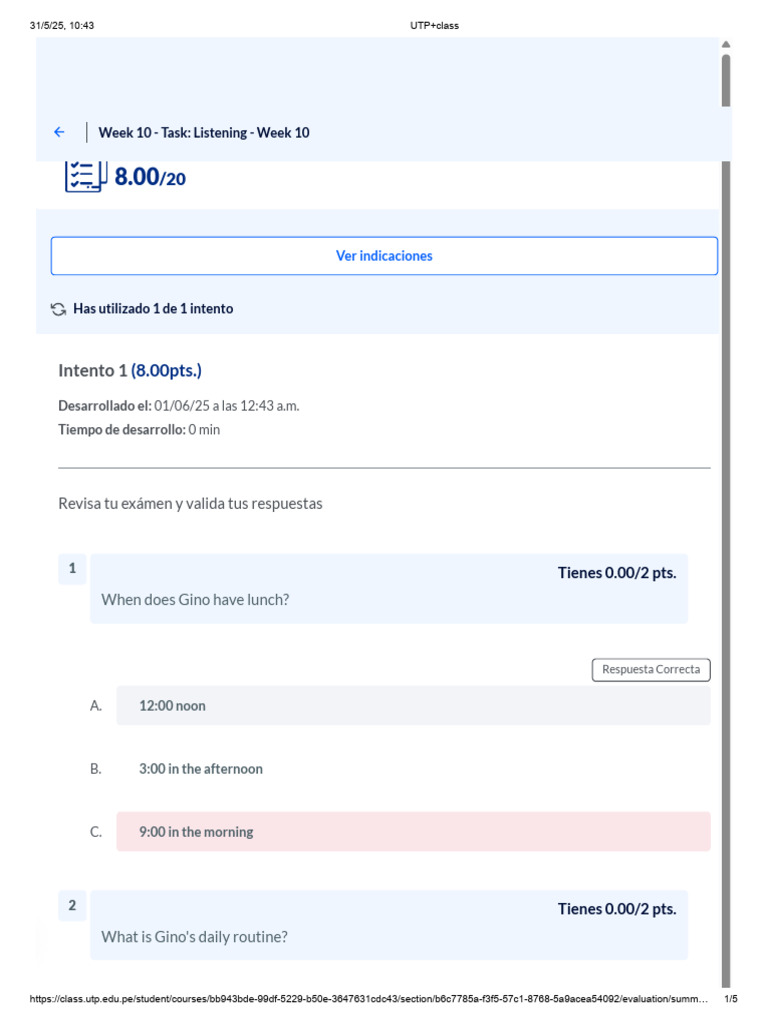Open the Ver indicaciones button
The image size is (768, 1024).
tap(384, 256)
